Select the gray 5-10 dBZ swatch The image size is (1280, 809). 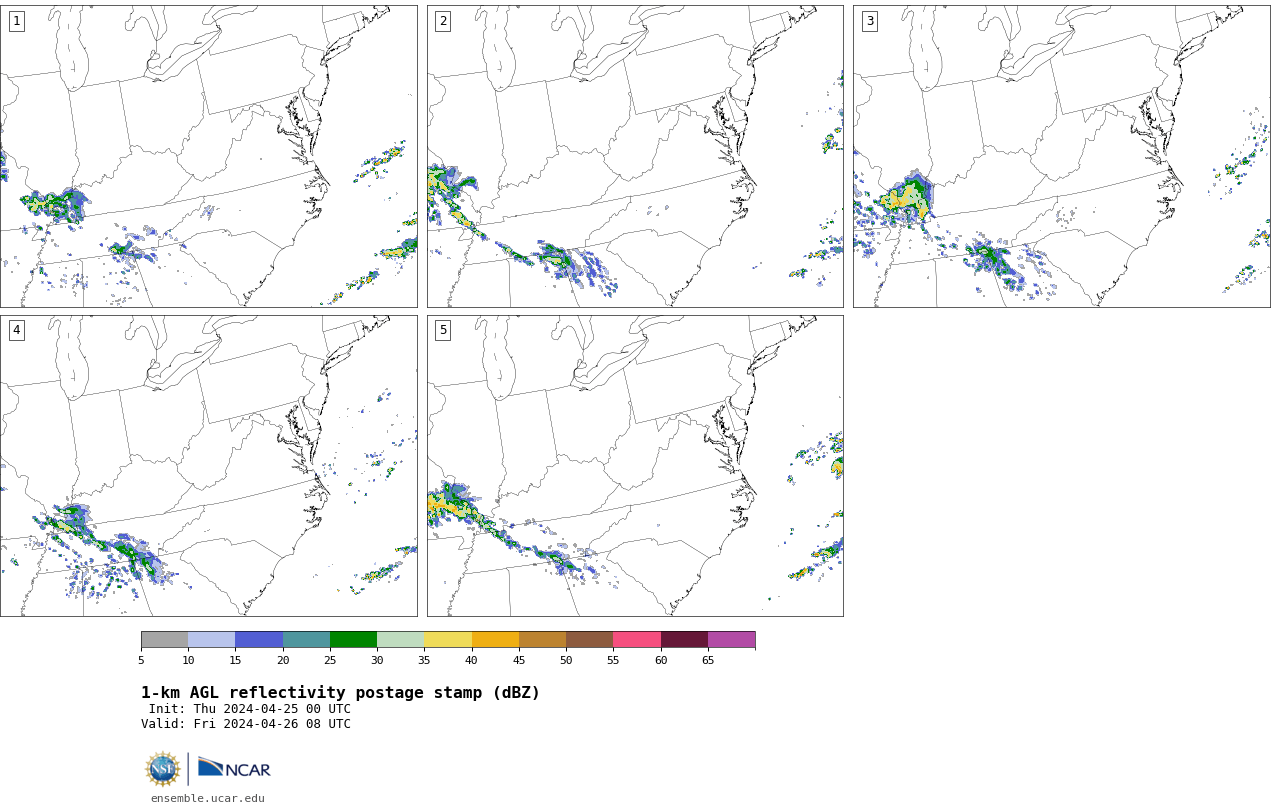[165, 640]
